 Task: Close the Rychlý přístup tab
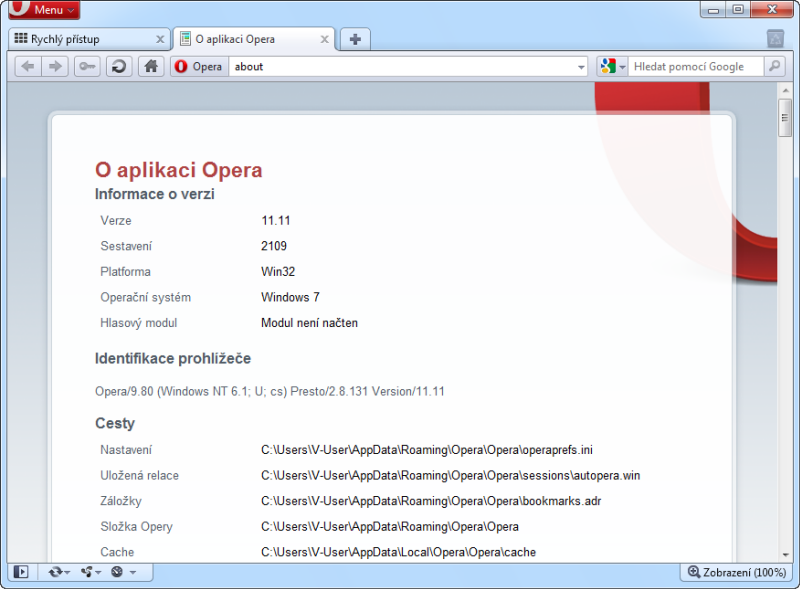pos(160,39)
